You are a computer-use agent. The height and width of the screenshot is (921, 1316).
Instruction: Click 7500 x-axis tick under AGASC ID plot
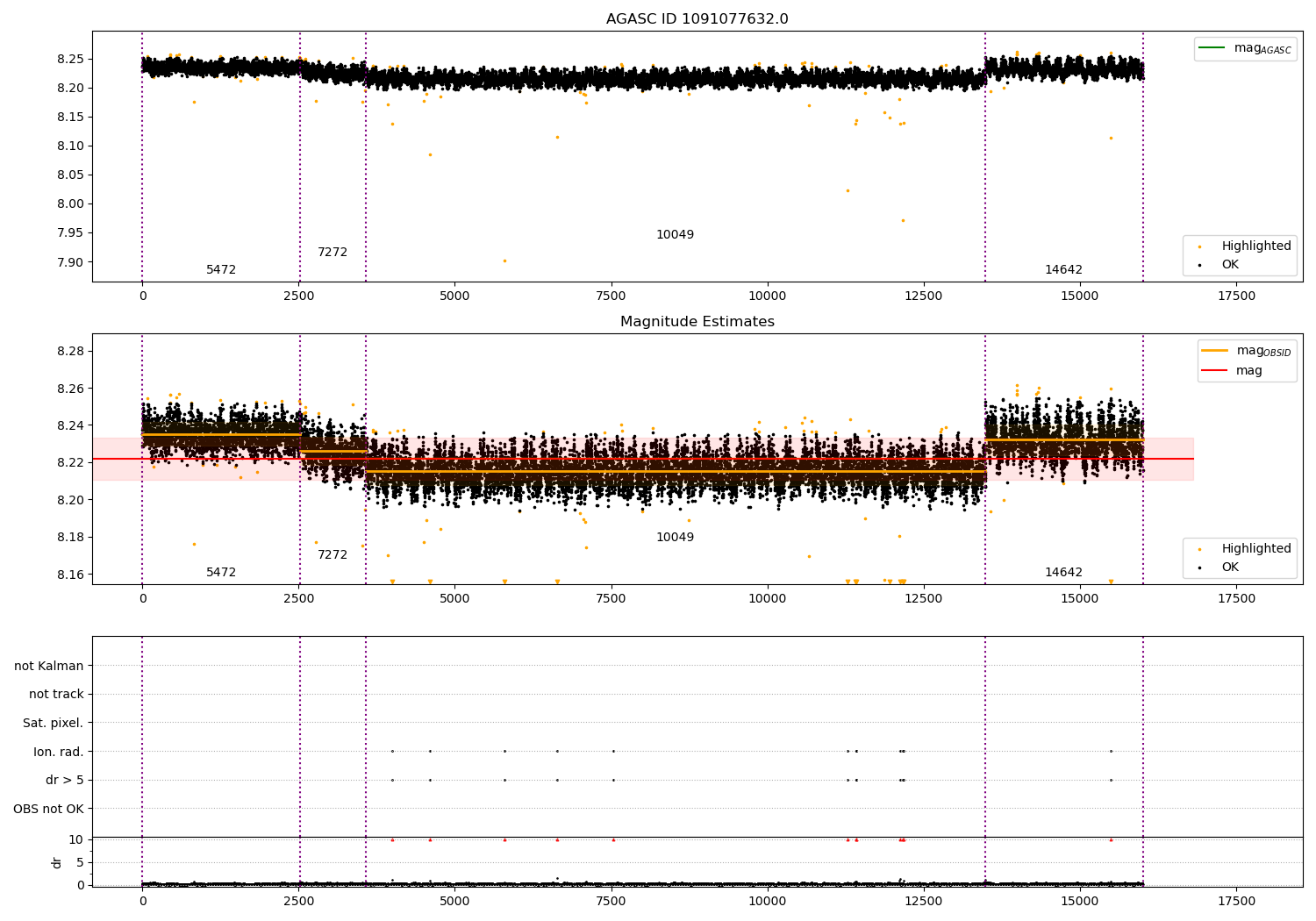coord(611,296)
